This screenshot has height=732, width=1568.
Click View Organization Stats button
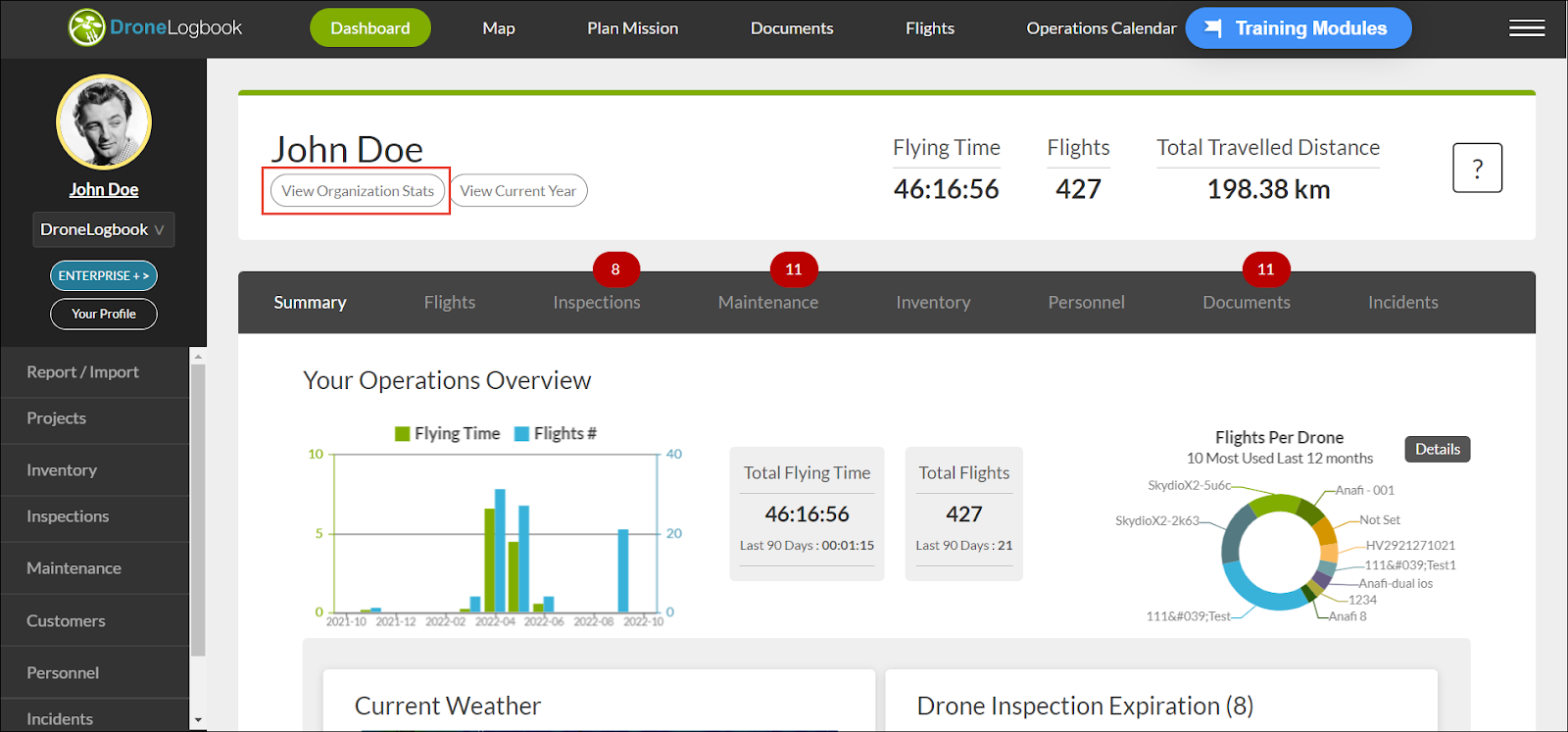pos(358,191)
